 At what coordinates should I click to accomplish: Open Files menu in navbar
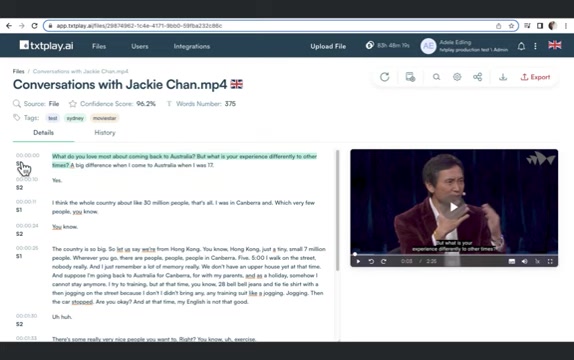tap(99, 46)
